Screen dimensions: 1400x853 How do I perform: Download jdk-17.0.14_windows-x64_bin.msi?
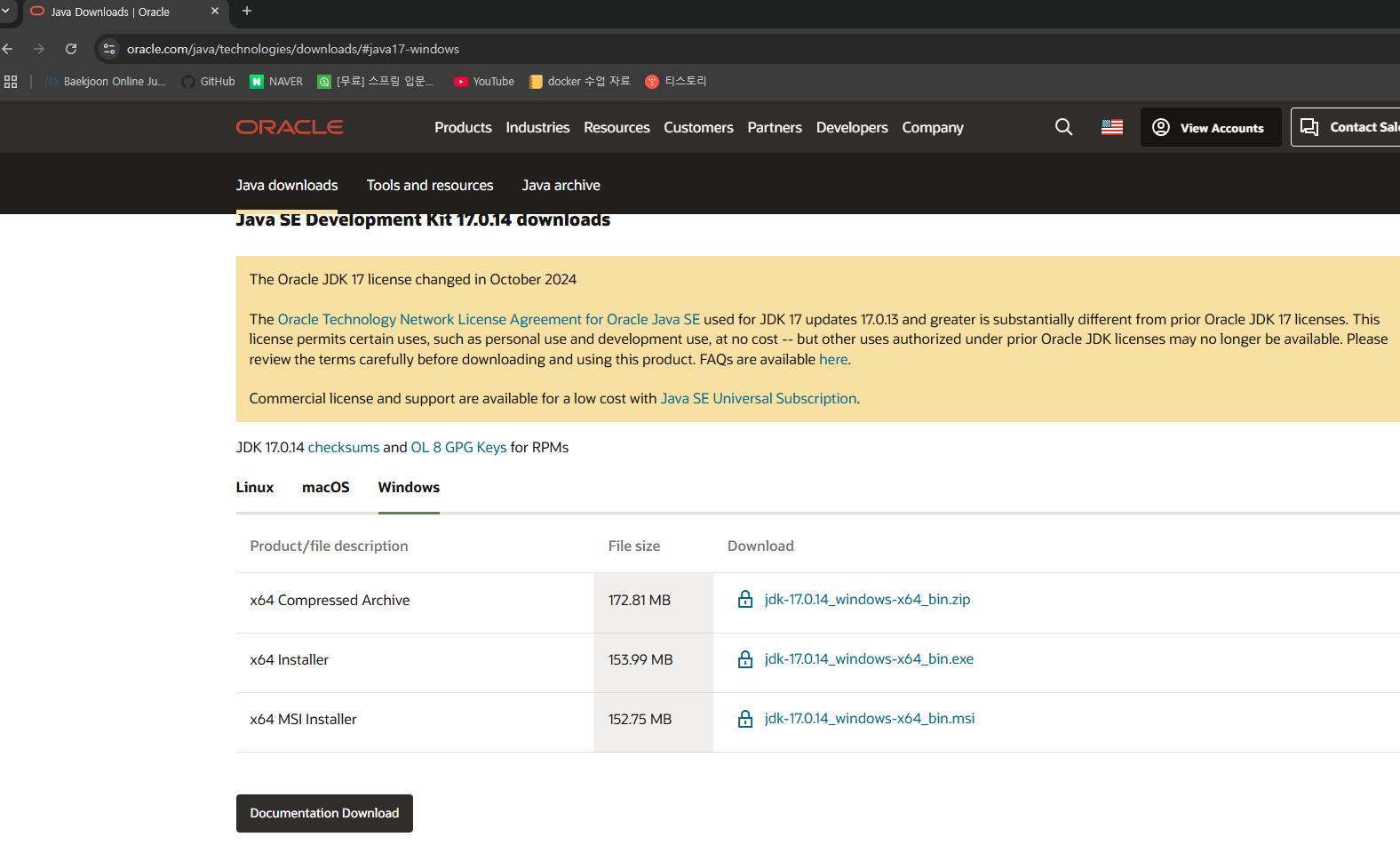870,718
